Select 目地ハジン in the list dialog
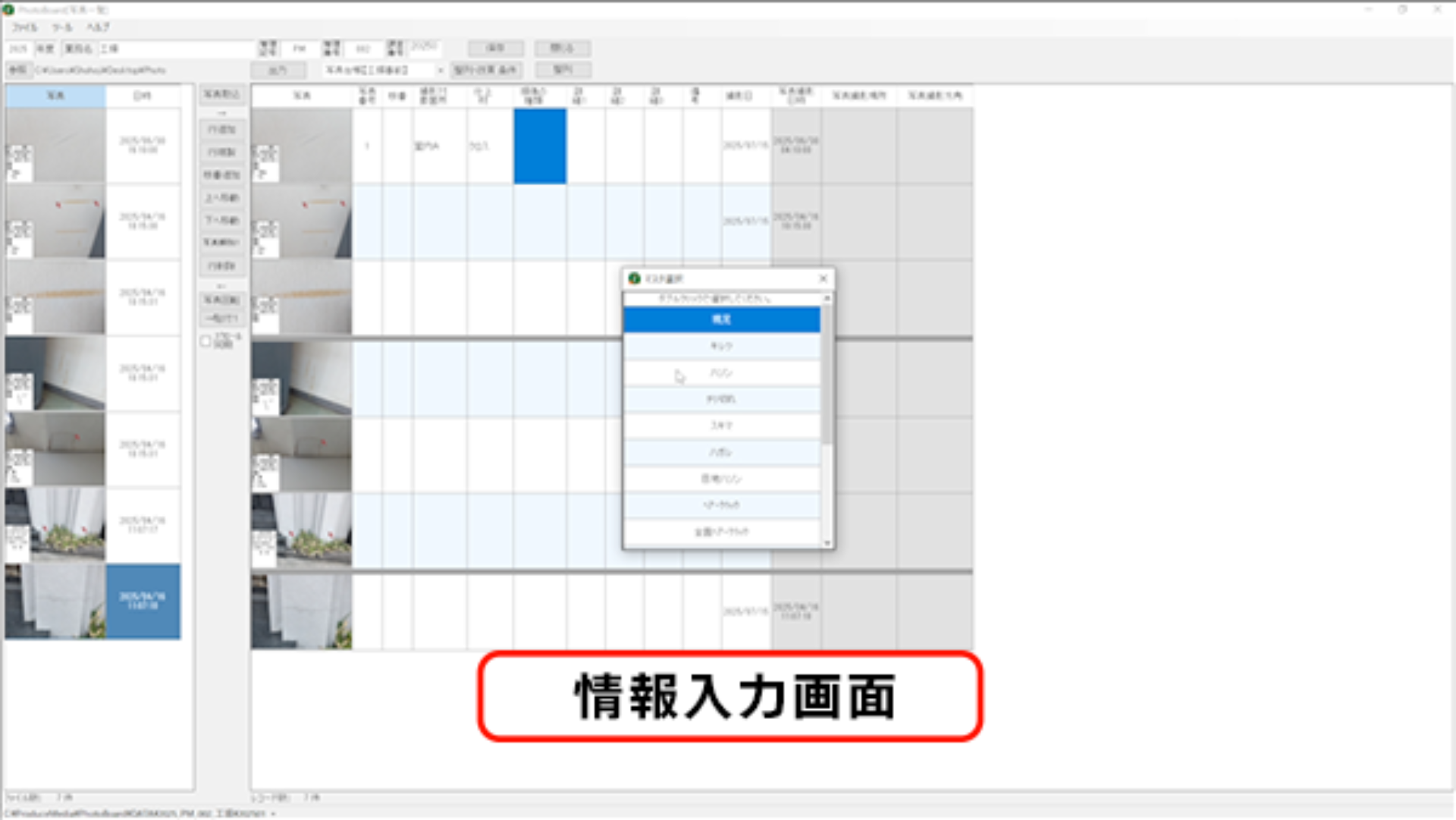The height and width of the screenshot is (820, 1456). click(x=721, y=479)
